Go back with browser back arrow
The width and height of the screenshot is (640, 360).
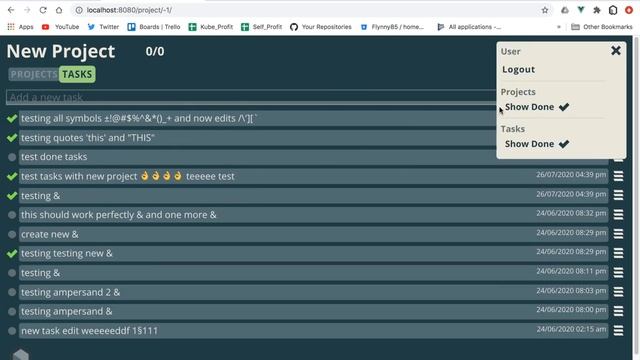pos(11,10)
